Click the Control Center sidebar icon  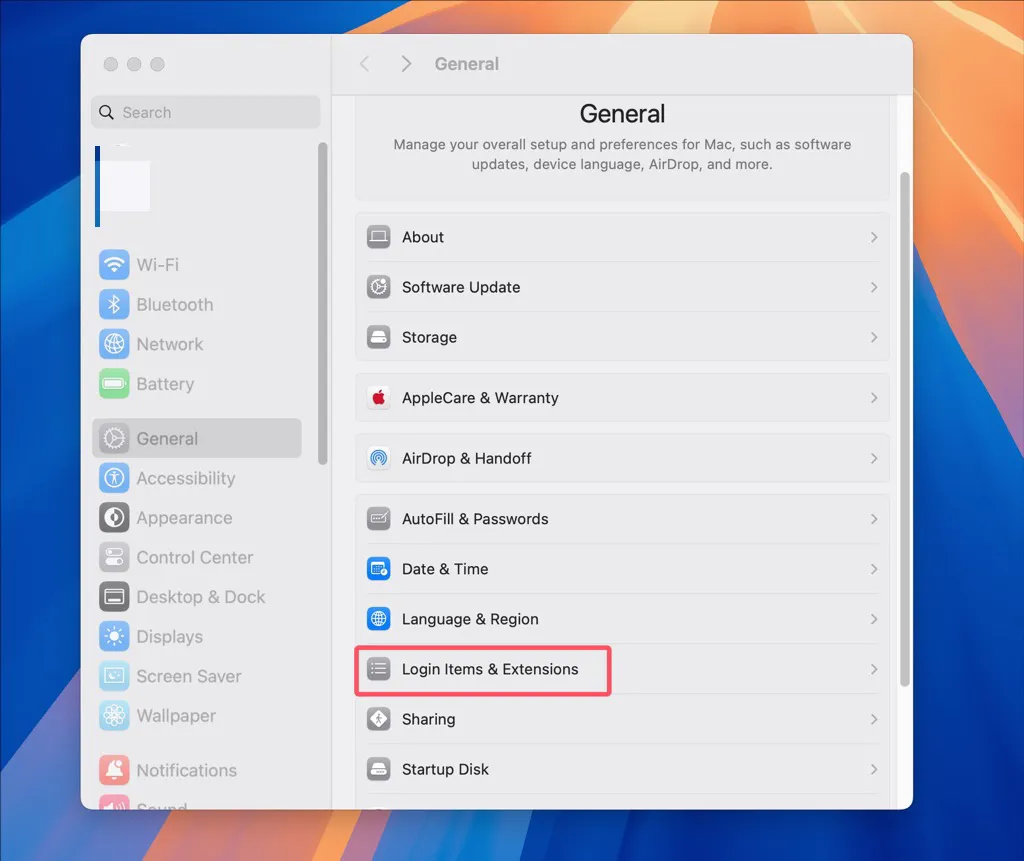[114, 557]
